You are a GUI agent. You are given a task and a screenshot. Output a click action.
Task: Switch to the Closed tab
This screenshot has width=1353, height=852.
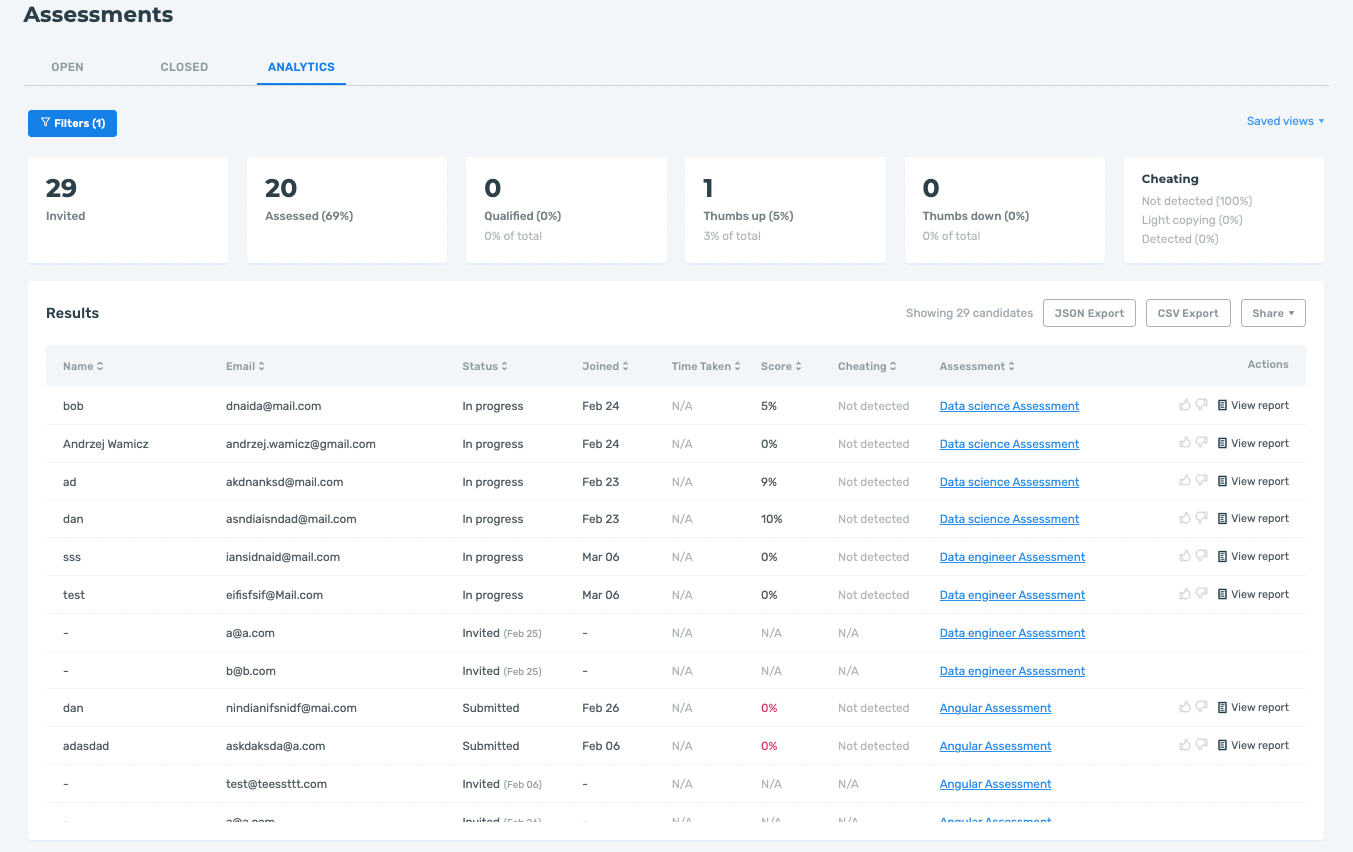[184, 67]
